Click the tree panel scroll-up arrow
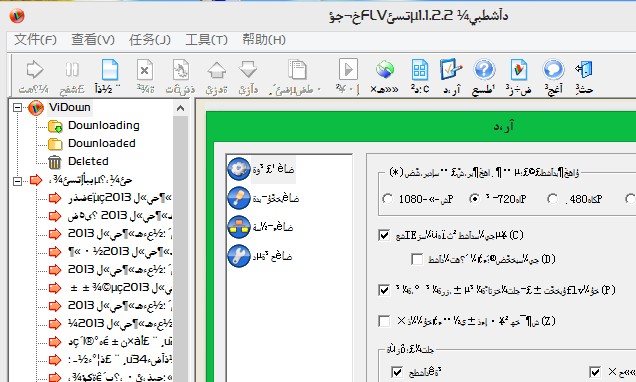Image resolution: width=636 pixels, height=382 pixels. [x=180, y=108]
